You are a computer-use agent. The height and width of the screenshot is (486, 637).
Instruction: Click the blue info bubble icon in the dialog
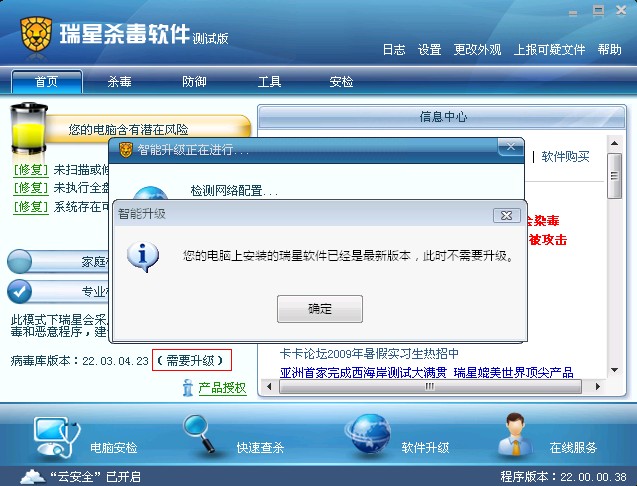click(143, 257)
